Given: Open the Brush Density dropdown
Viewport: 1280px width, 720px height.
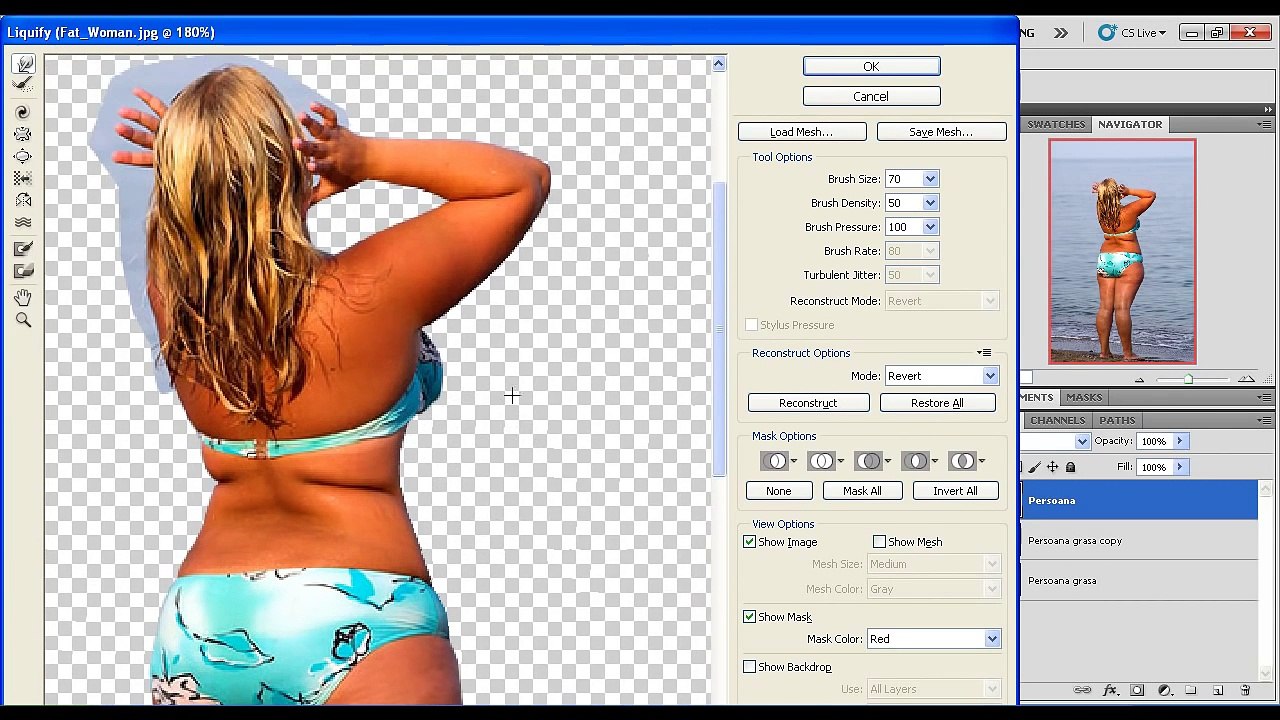Looking at the screenshot, I should [931, 203].
